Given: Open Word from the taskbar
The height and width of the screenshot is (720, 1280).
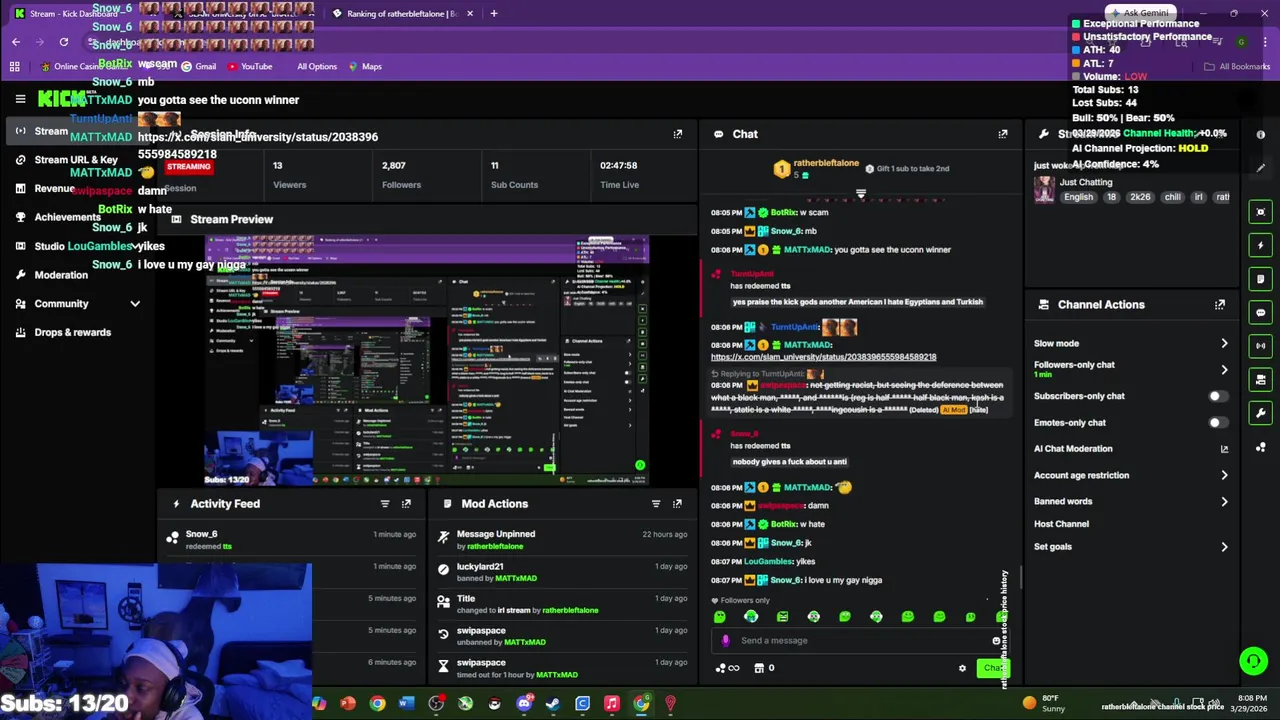Looking at the screenshot, I should pyautogui.click(x=406, y=704).
